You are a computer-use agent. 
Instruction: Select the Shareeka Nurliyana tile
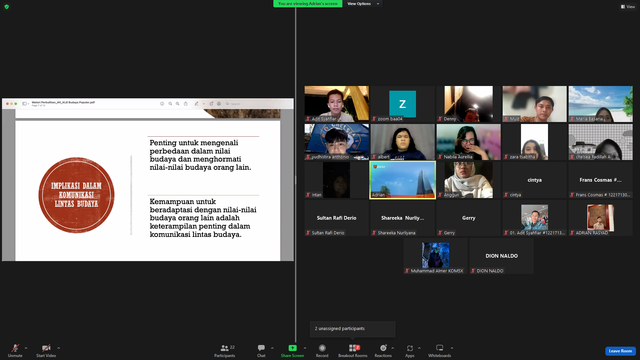402,218
